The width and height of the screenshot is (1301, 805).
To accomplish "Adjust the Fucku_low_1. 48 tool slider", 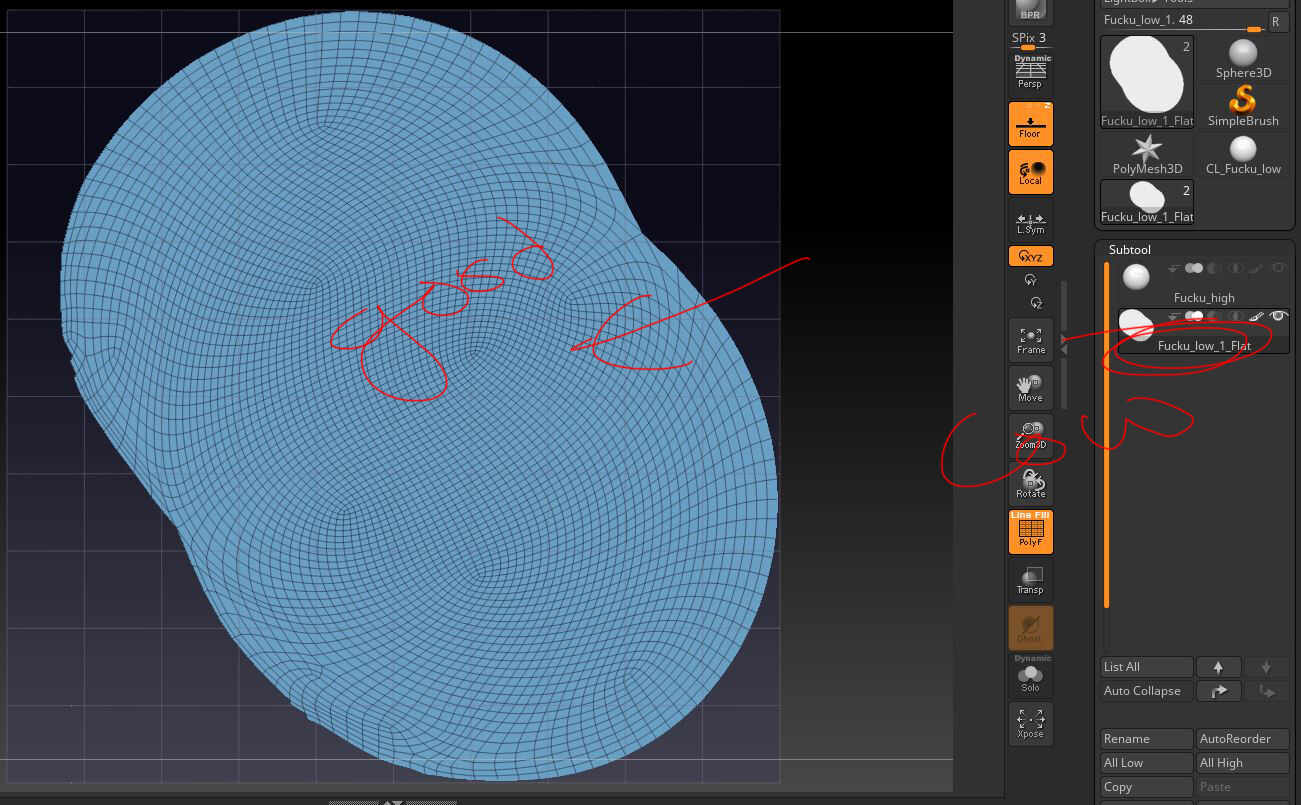I will (x=1182, y=21).
